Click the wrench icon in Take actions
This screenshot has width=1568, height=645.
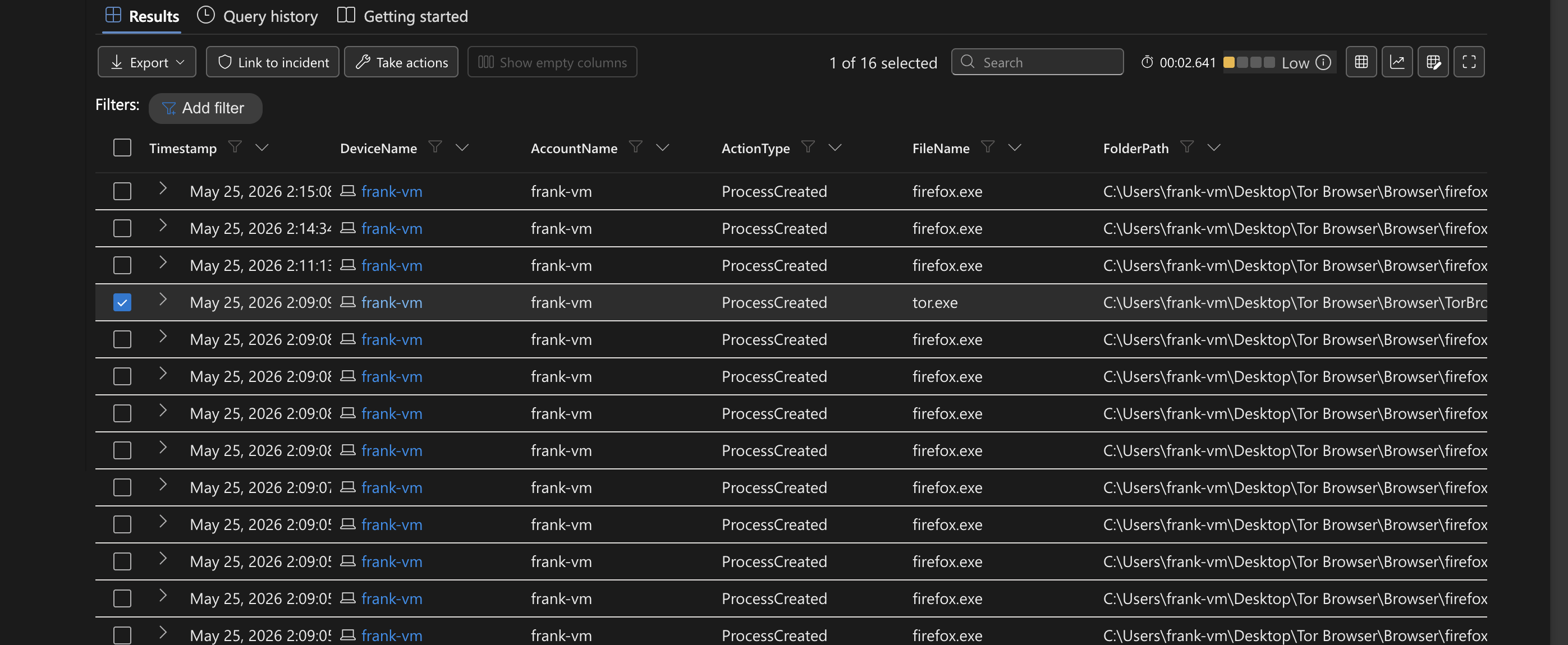click(363, 62)
